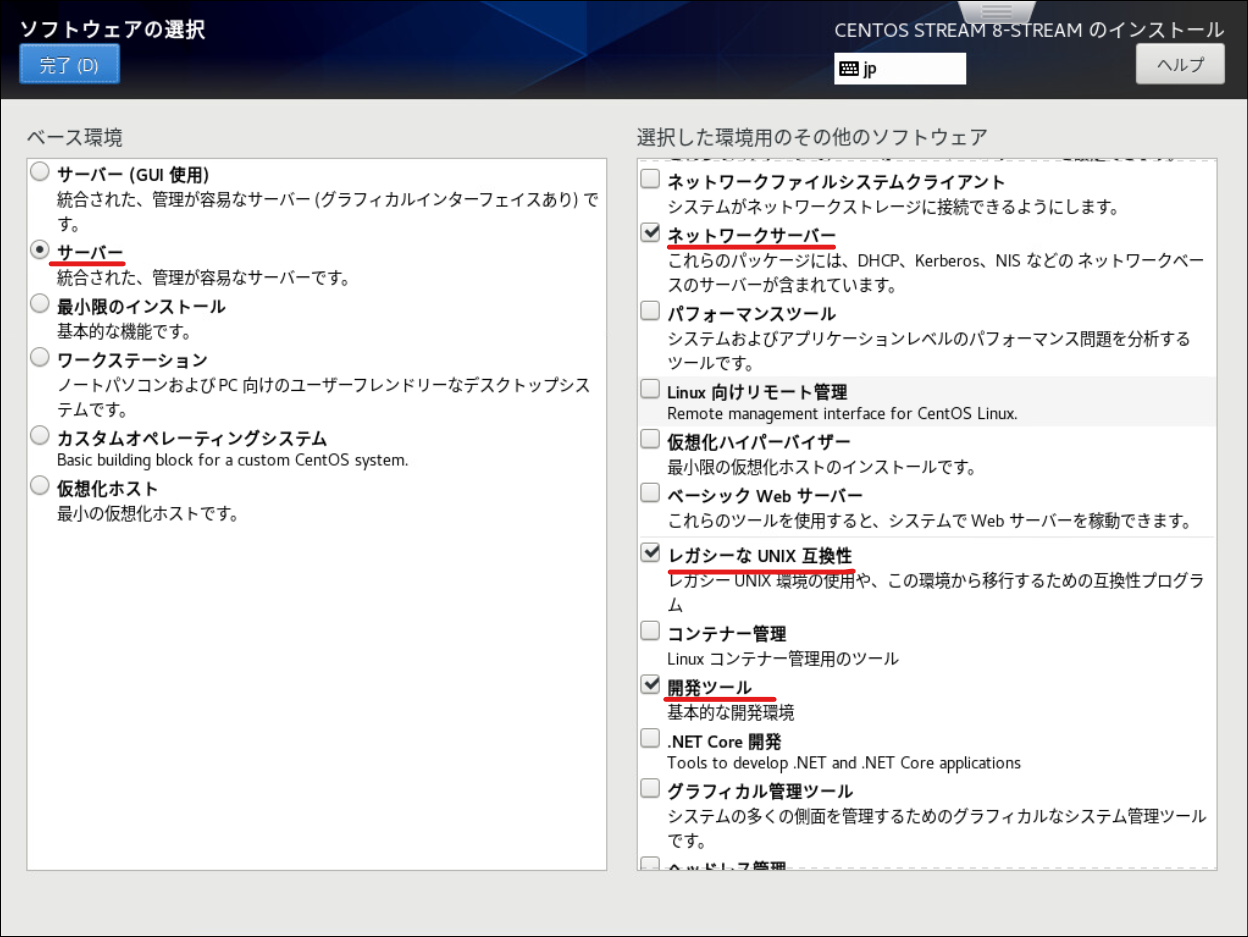Enable コンテナー管理 checkbox
The height and width of the screenshot is (937, 1248).
(x=650, y=632)
